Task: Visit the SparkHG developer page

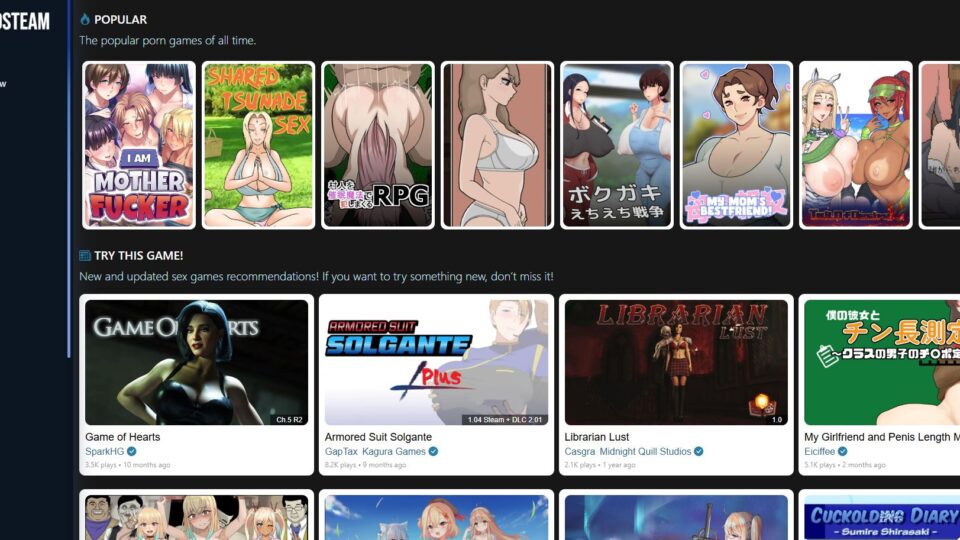Action: [x=104, y=451]
